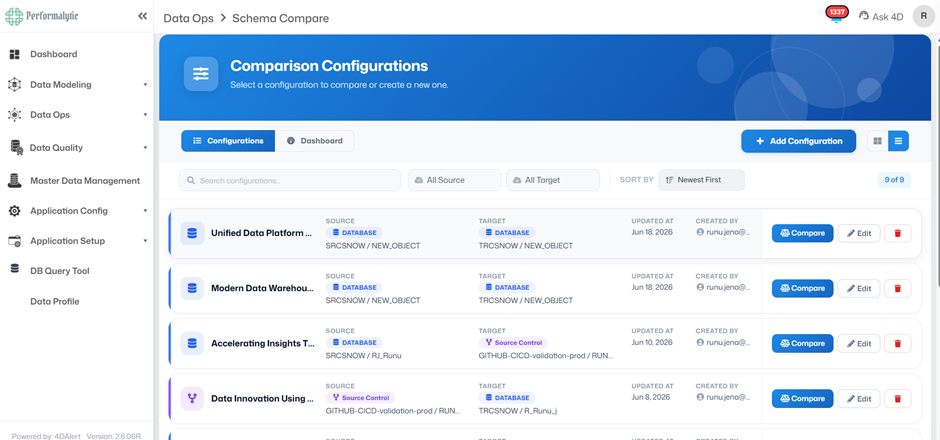
Task: Click the Schema Compare breadcrumb text
Action: click(x=281, y=19)
